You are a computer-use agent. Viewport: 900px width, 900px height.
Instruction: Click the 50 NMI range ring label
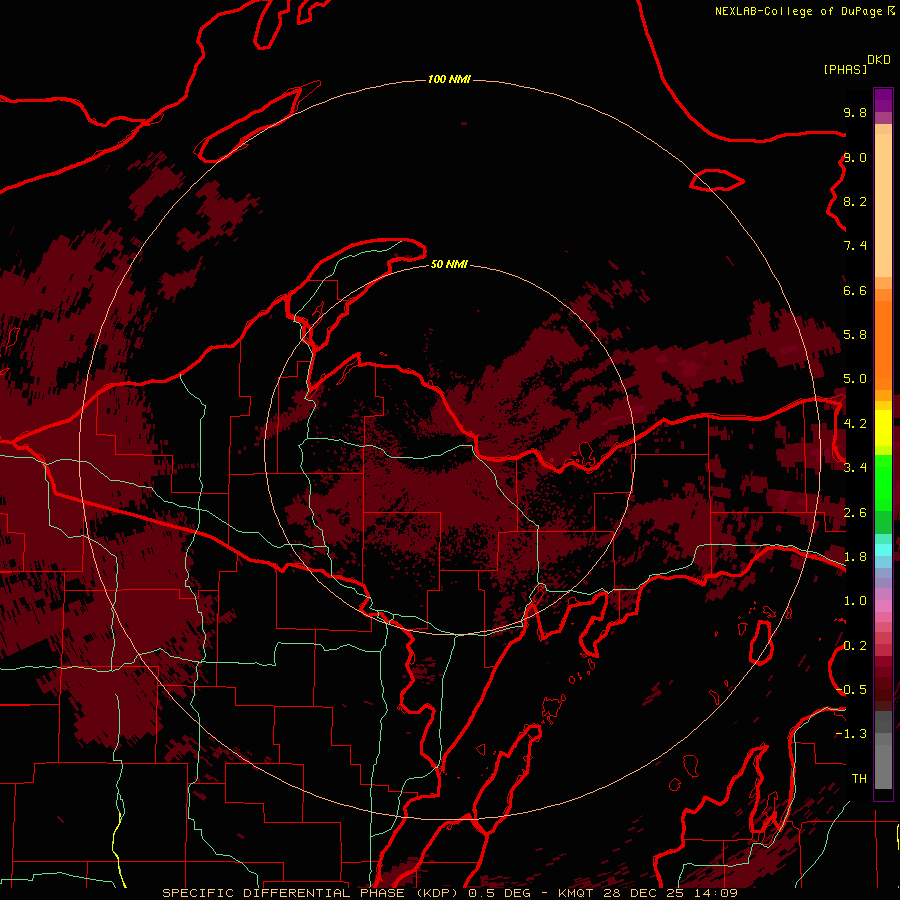449,264
